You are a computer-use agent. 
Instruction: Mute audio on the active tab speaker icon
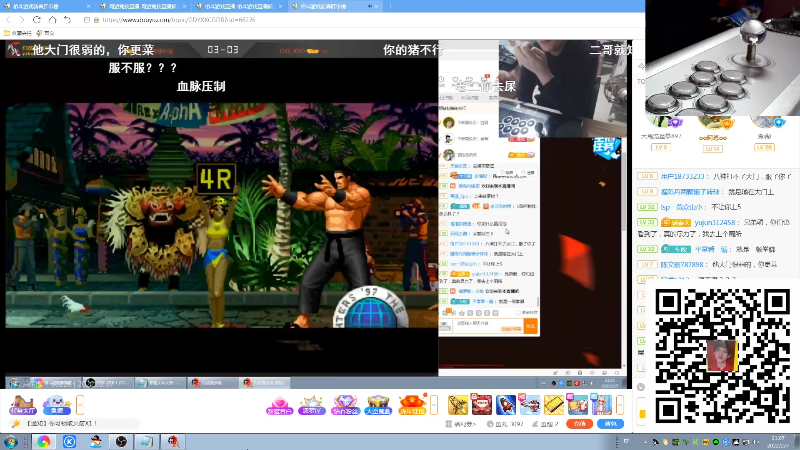coord(369,6)
